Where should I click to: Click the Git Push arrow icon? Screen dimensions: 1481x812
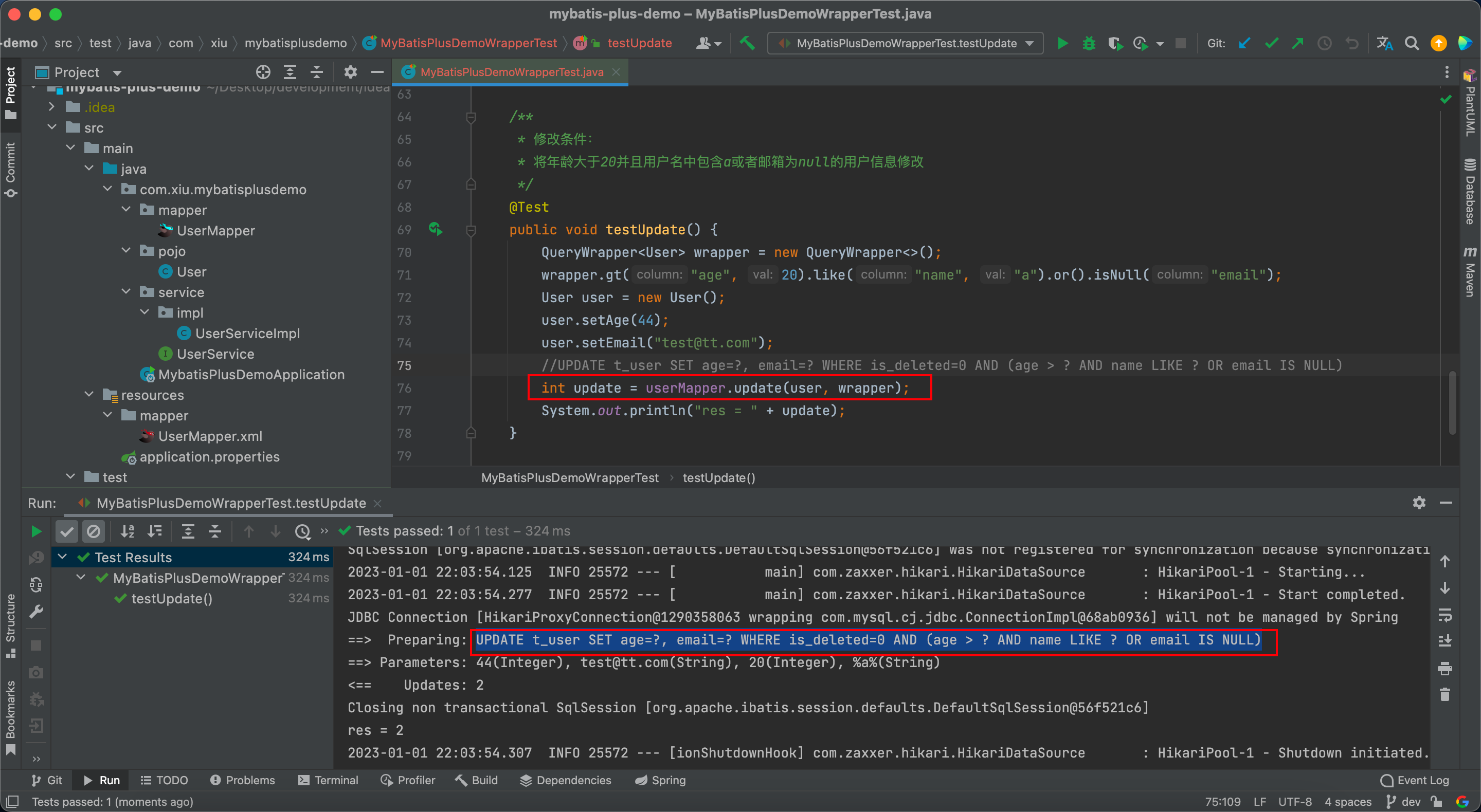[1297, 43]
